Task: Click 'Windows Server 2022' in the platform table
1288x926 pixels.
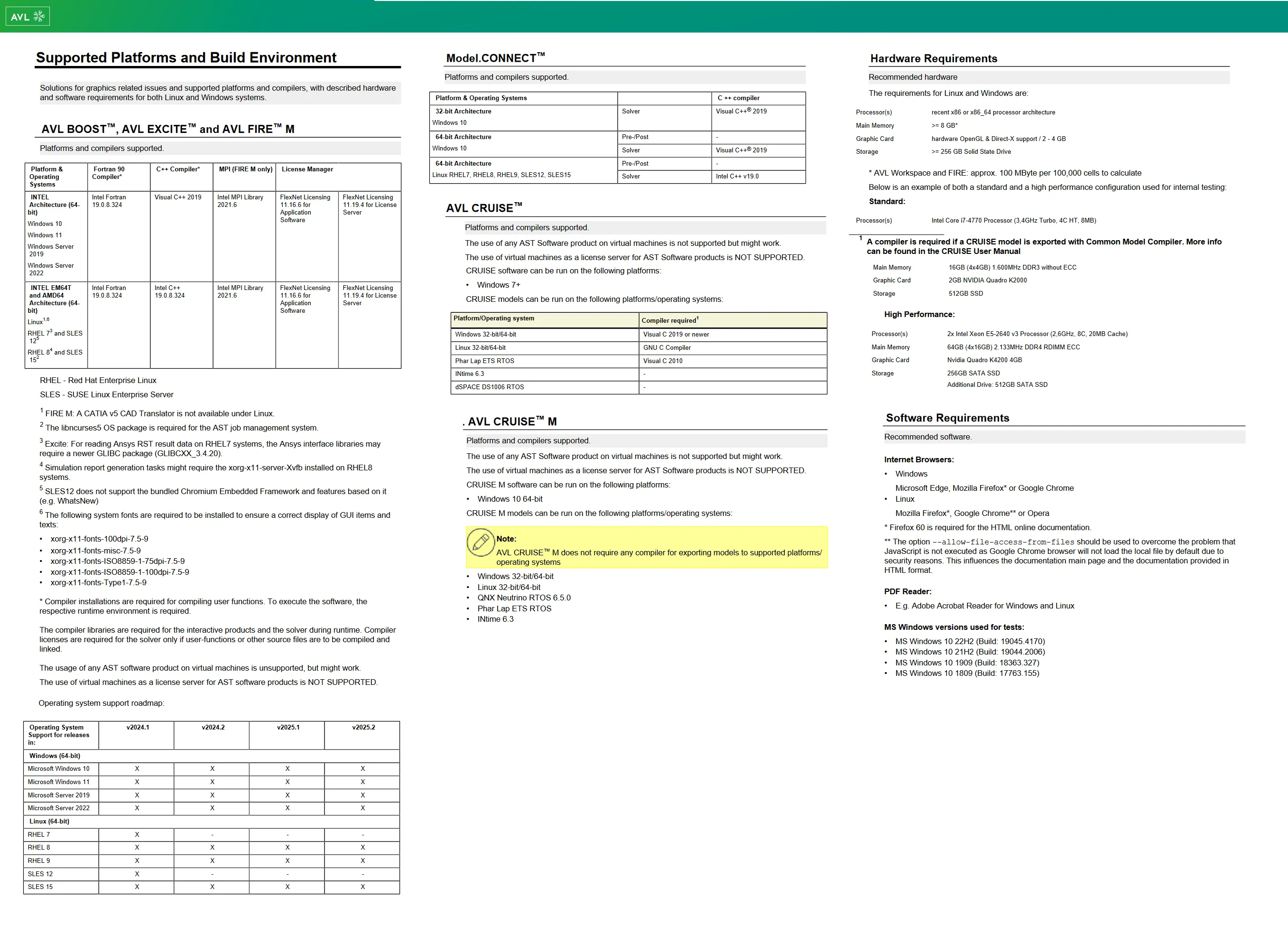Action: 51,269
